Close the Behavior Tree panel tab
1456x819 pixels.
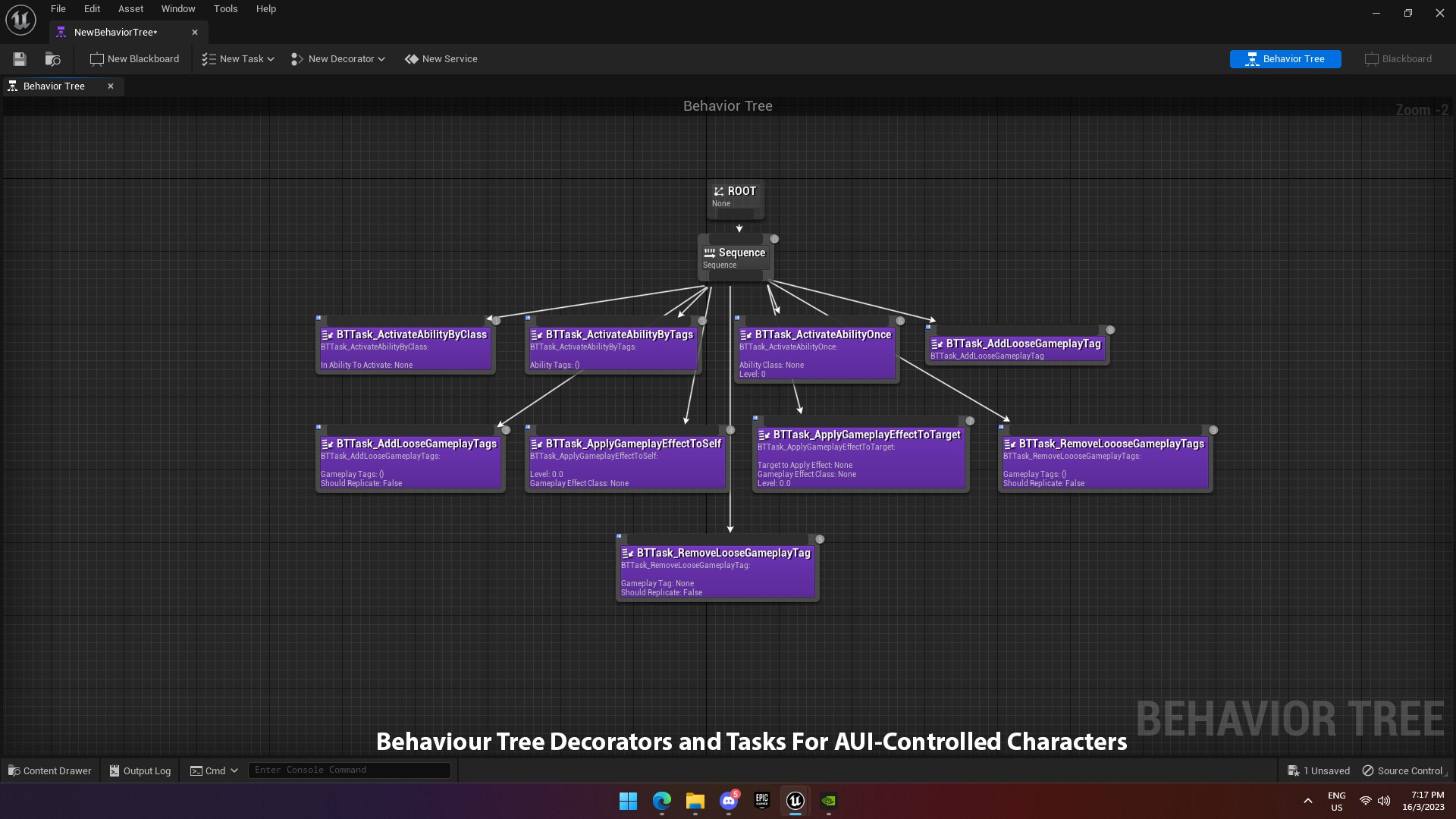[x=111, y=86]
